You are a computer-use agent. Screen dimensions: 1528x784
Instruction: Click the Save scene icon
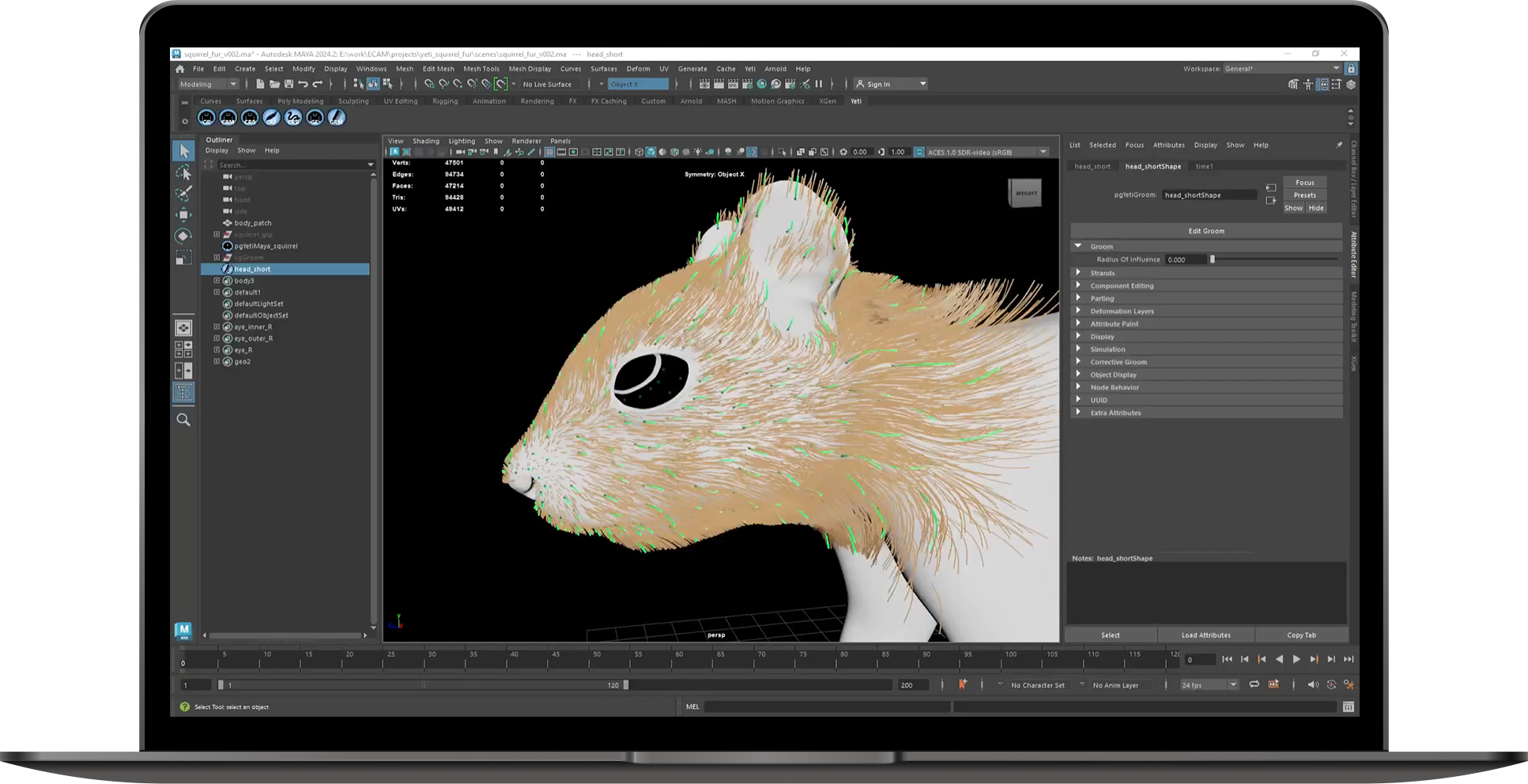tap(289, 84)
